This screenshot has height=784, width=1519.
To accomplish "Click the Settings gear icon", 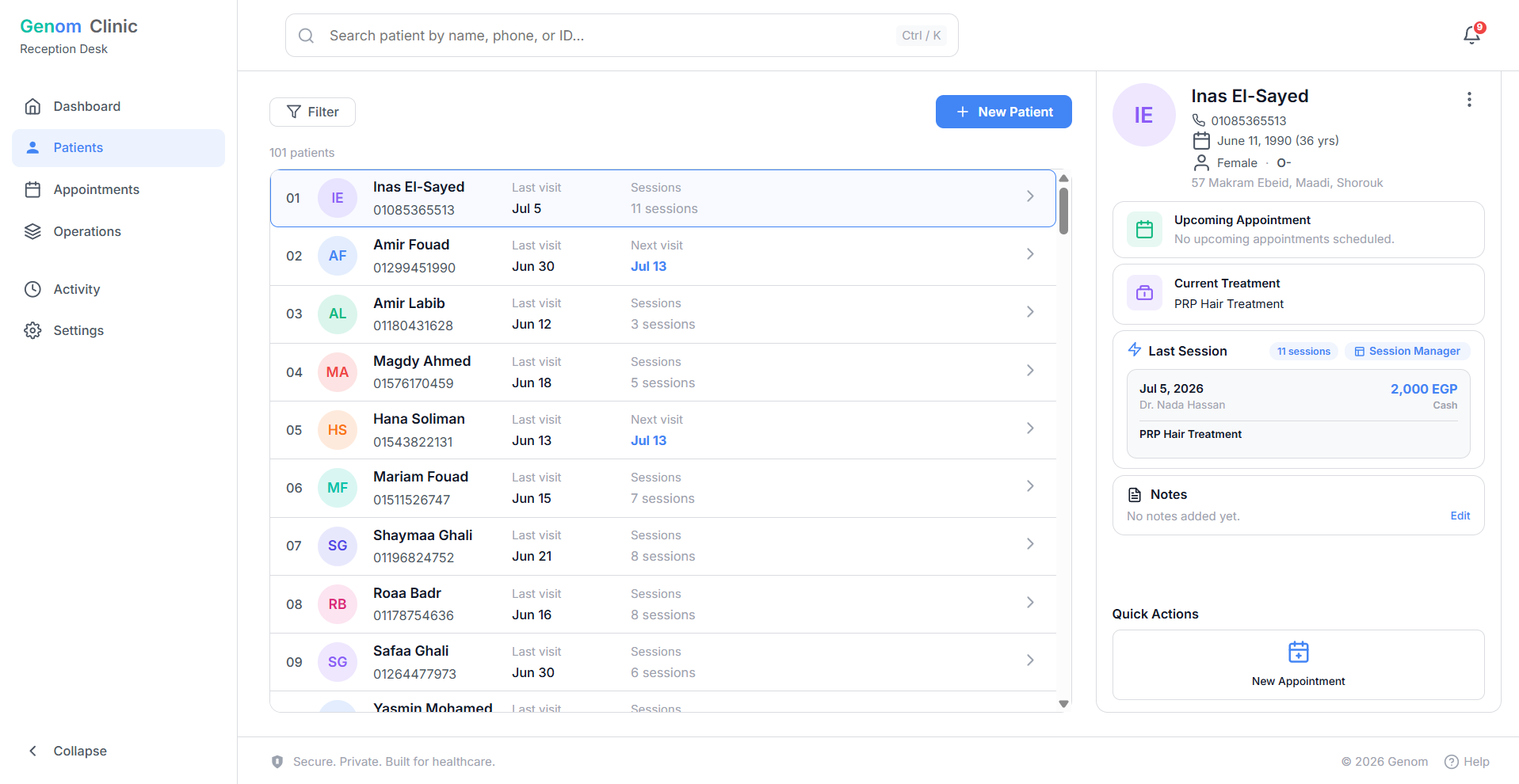I will pyautogui.click(x=32, y=330).
